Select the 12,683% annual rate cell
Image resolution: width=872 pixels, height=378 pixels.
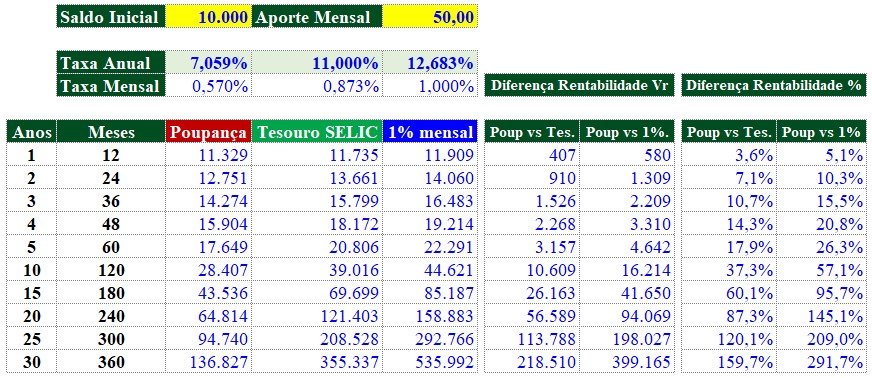pos(429,63)
